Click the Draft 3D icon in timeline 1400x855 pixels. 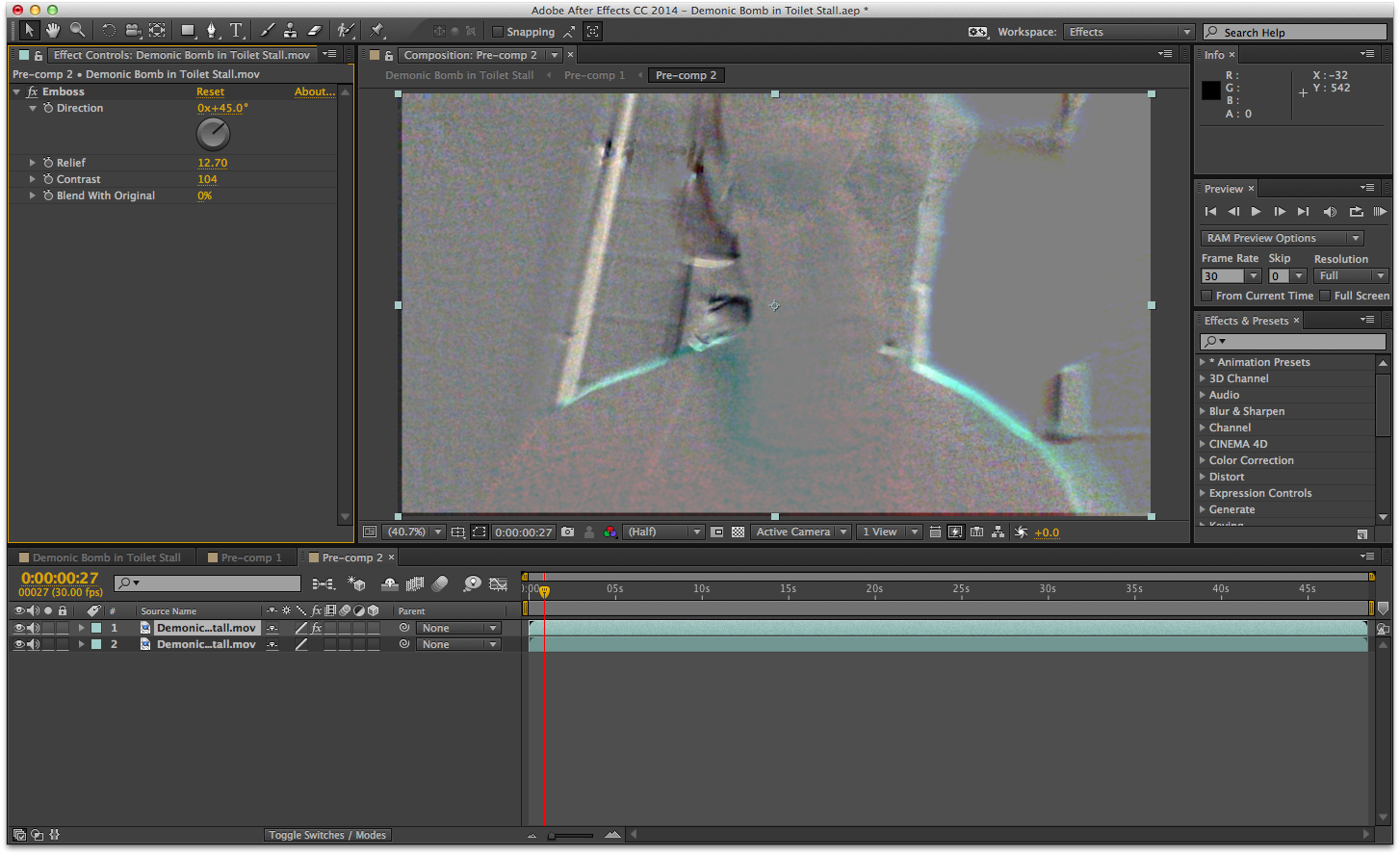356,583
